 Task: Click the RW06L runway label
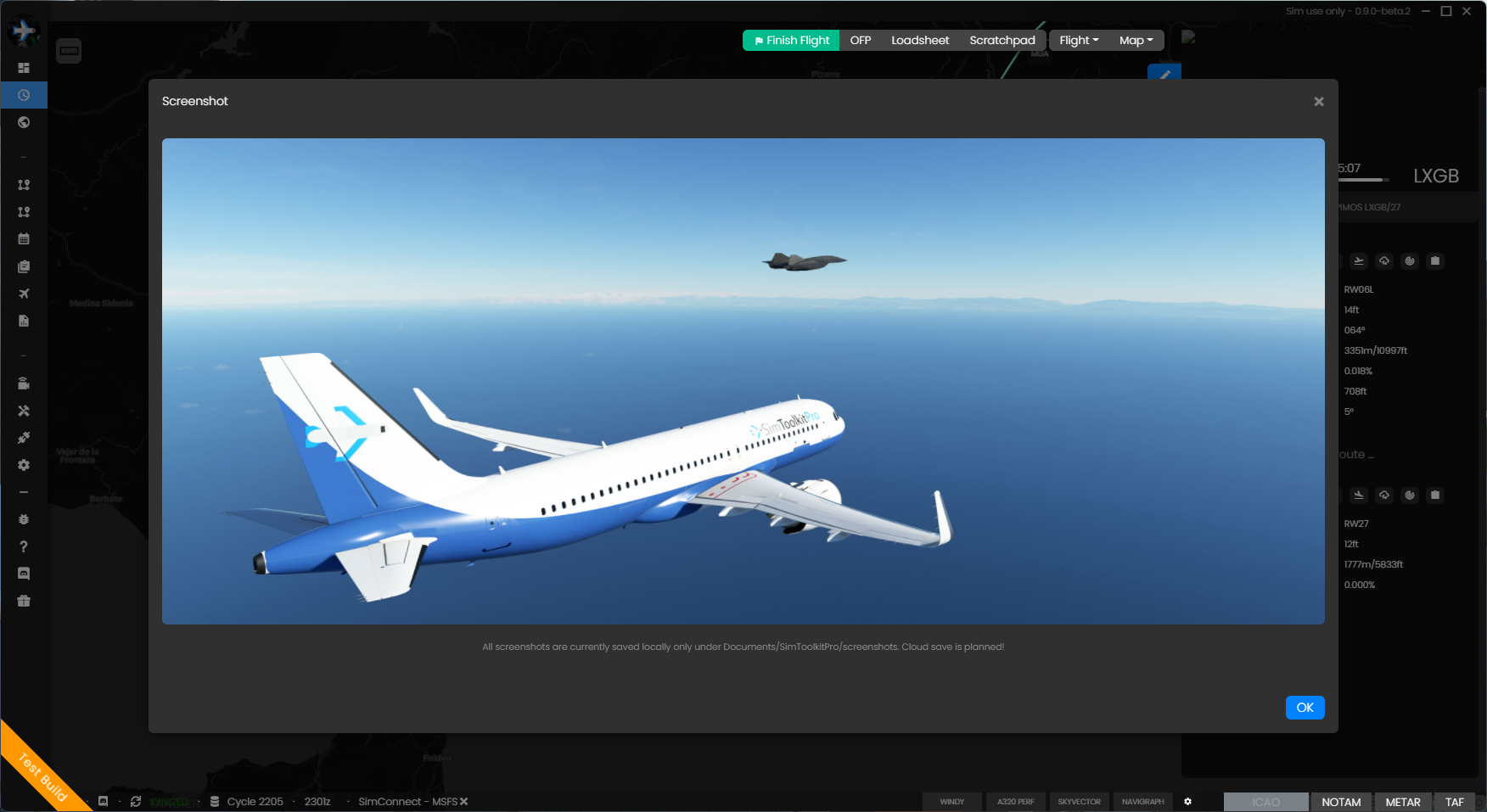click(x=1359, y=289)
